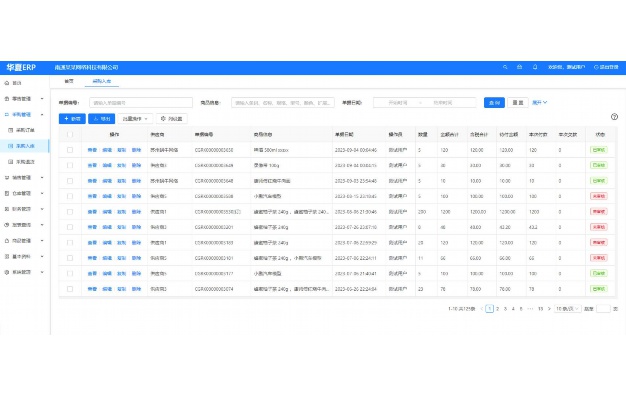Expand the 仓库管理 sidebar menu arrow
Viewport: 626px width, 396px height.
[42, 193]
